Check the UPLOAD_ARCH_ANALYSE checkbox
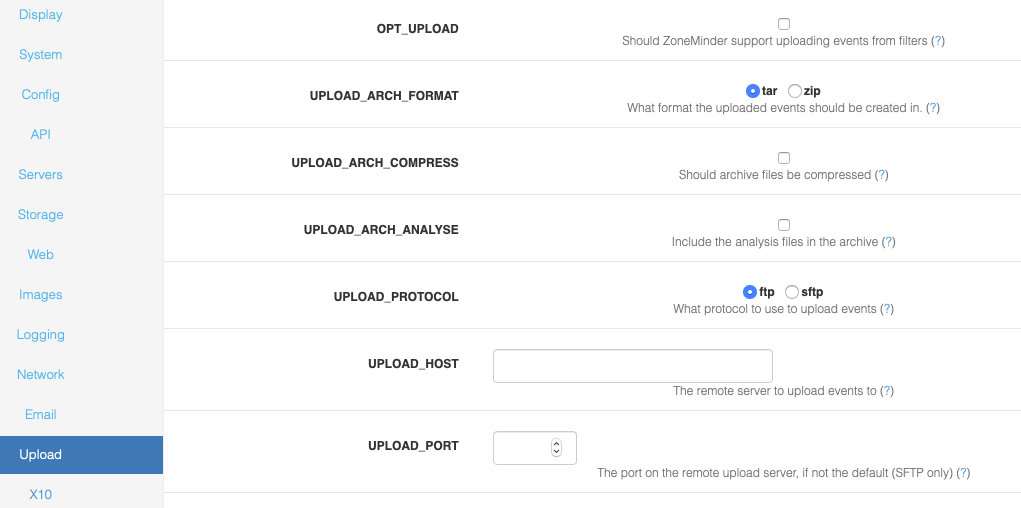Image resolution: width=1021 pixels, height=508 pixels. (x=784, y=225)
